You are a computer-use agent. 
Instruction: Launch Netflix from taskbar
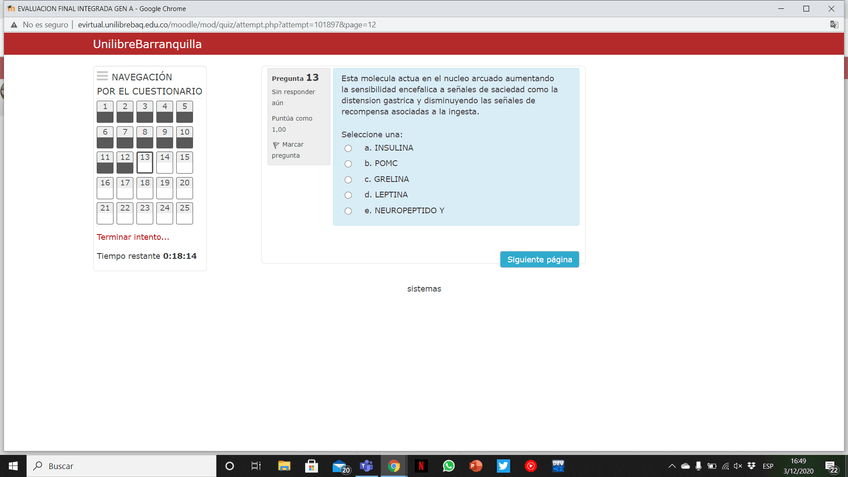click(x=421, y=466)
